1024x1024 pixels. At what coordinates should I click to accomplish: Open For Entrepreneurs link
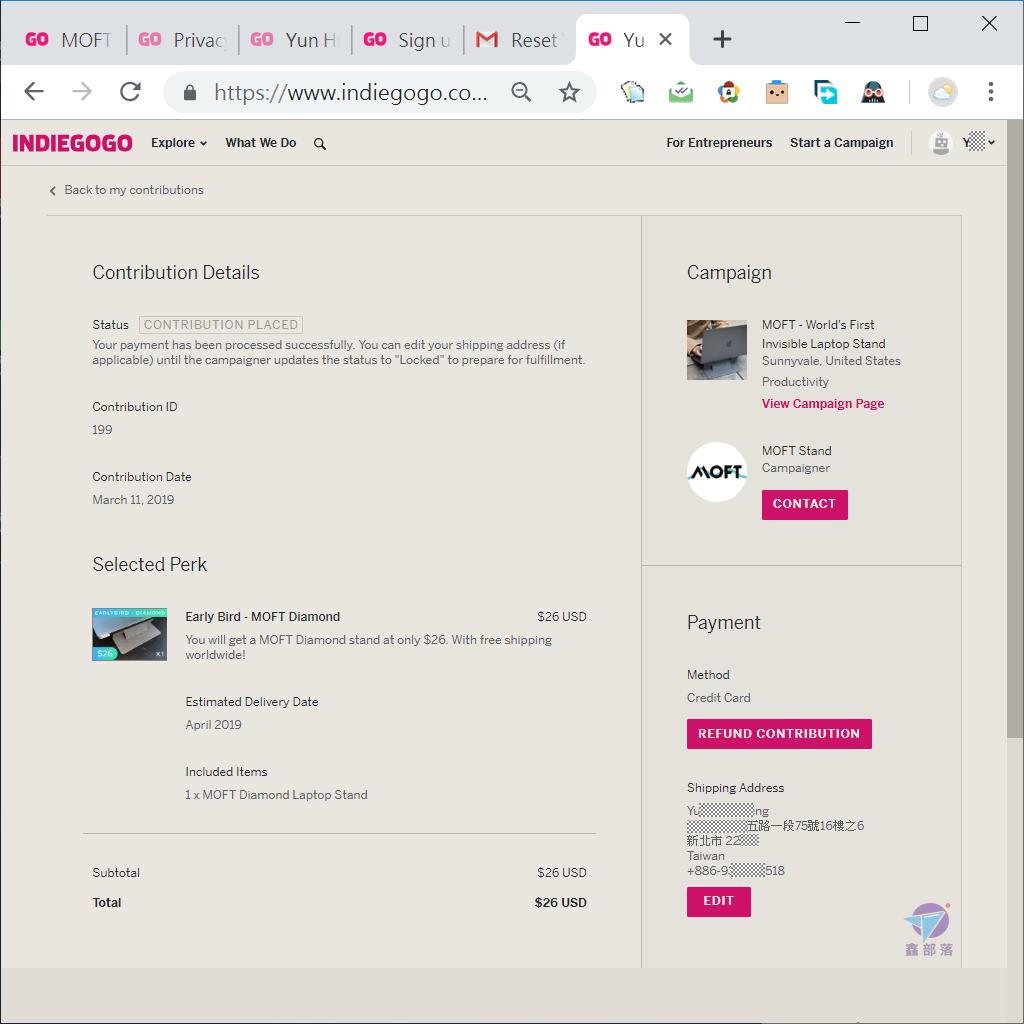pos(718,143)
